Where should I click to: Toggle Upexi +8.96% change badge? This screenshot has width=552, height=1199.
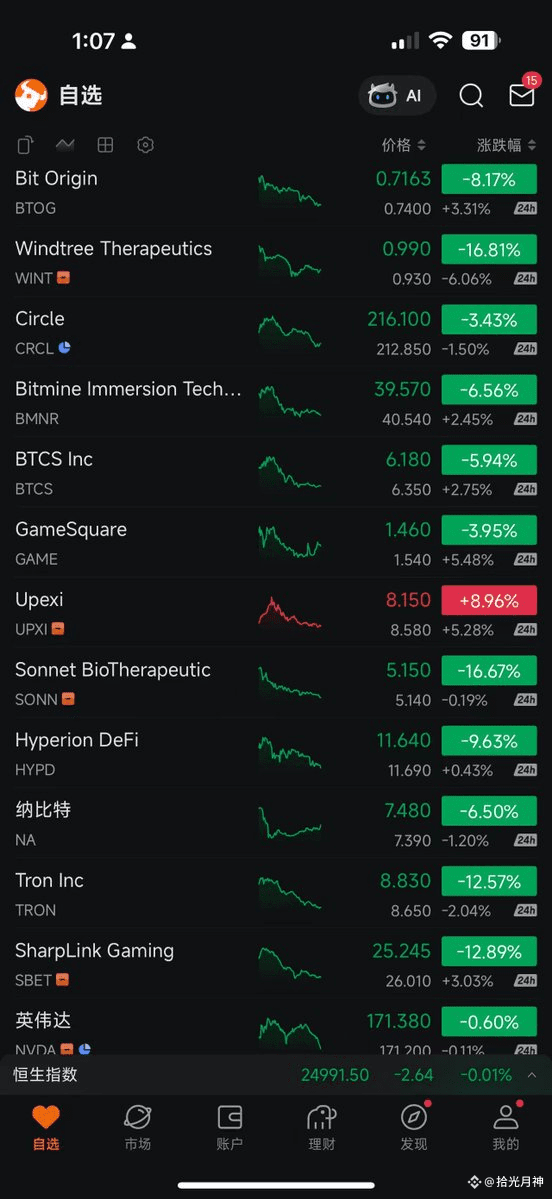(489, 600)
